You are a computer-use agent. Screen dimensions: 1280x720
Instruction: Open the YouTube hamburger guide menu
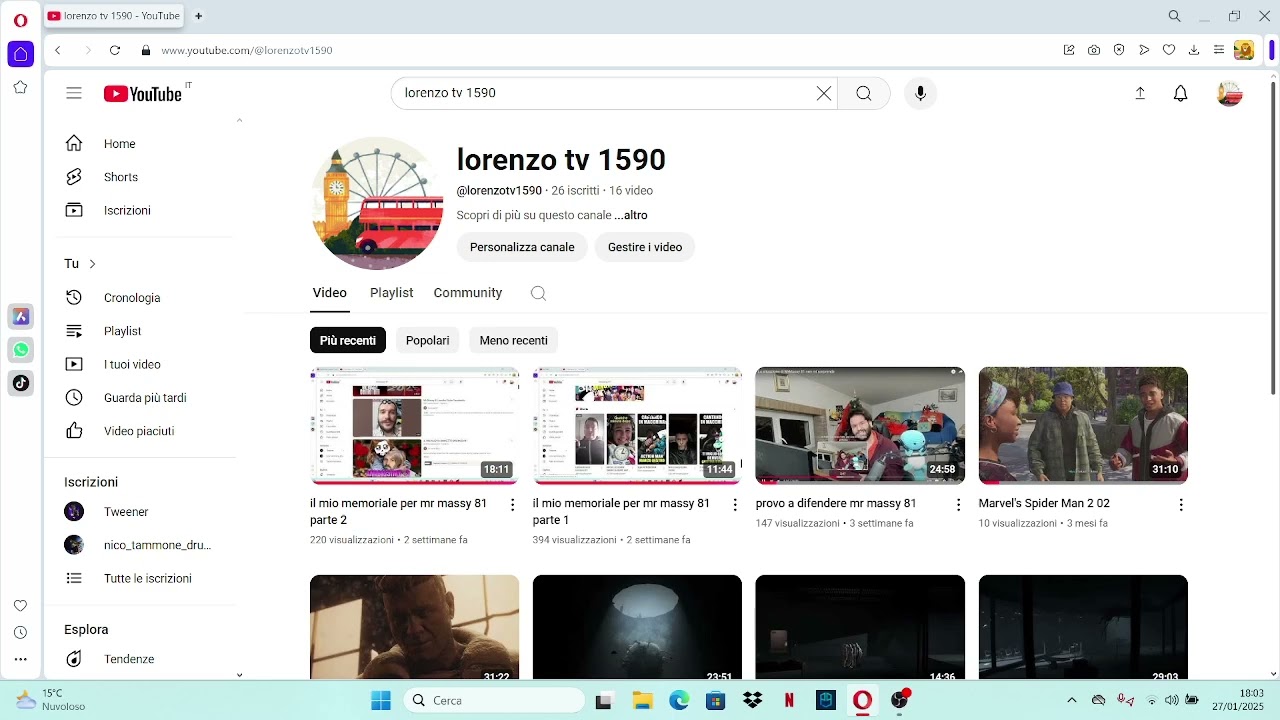pyautogui.click(x=74, y=93)
